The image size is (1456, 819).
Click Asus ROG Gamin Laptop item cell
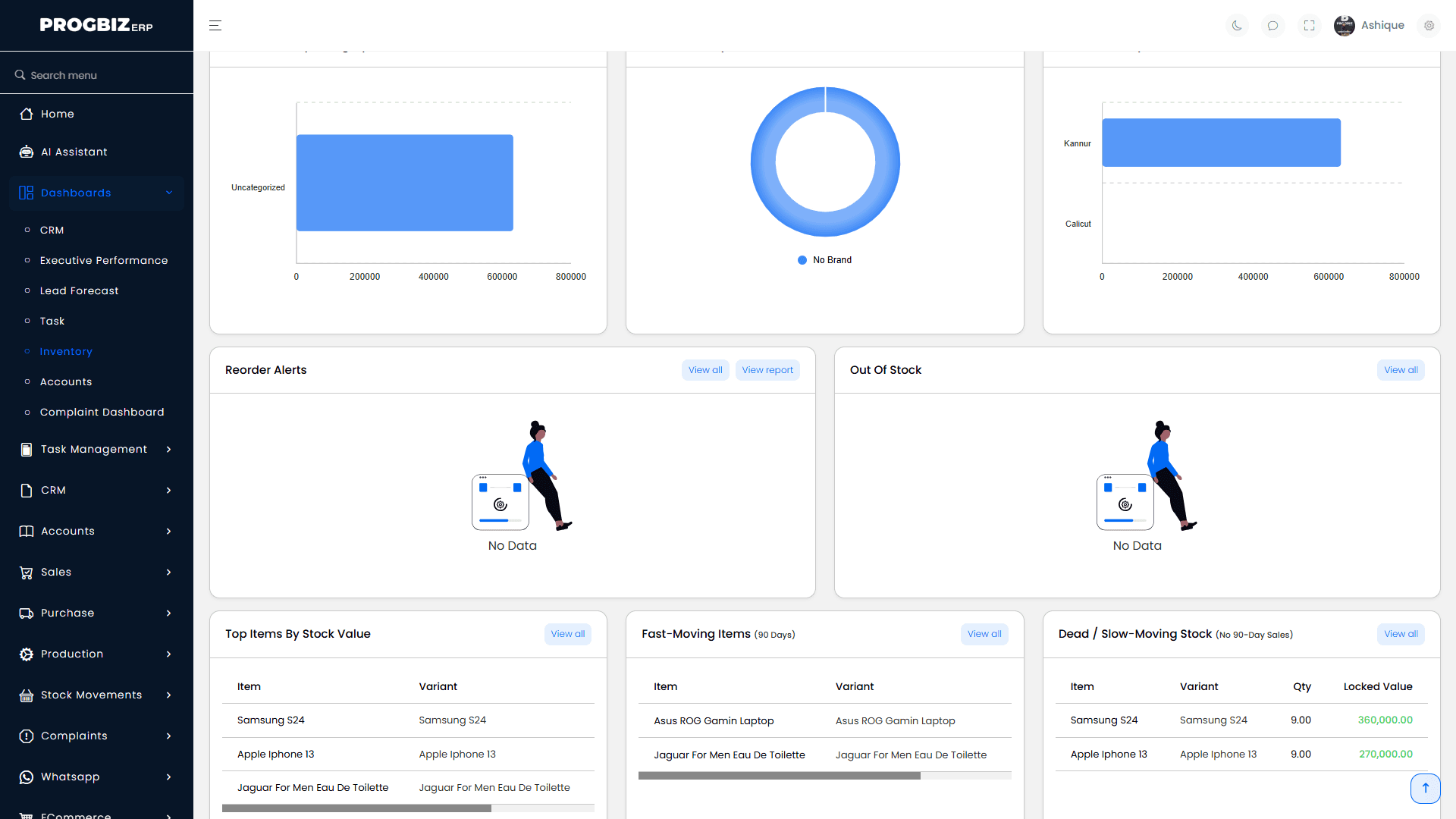(x=714, y=721)
